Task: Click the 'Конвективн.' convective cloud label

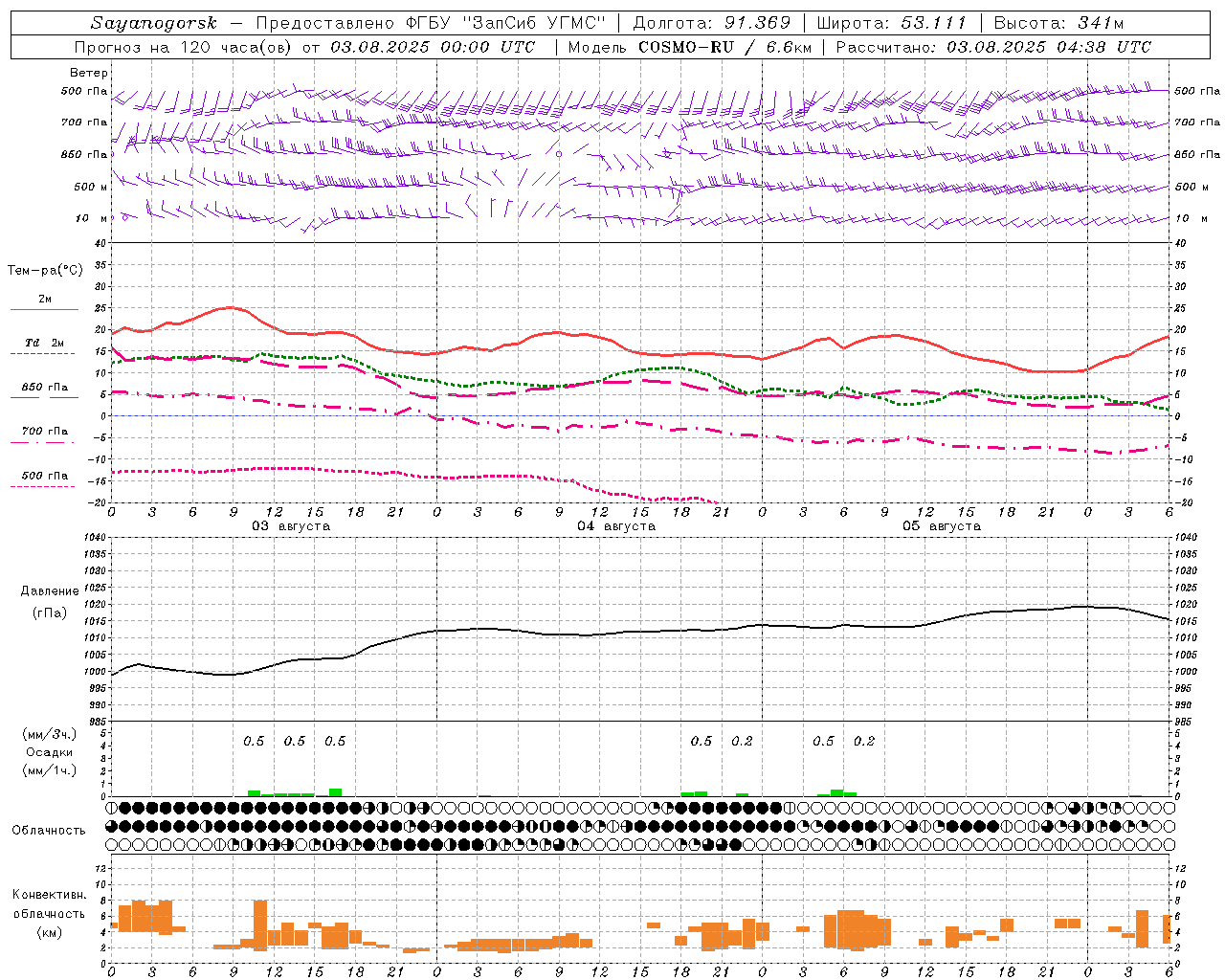Action: tap(50, 895)
